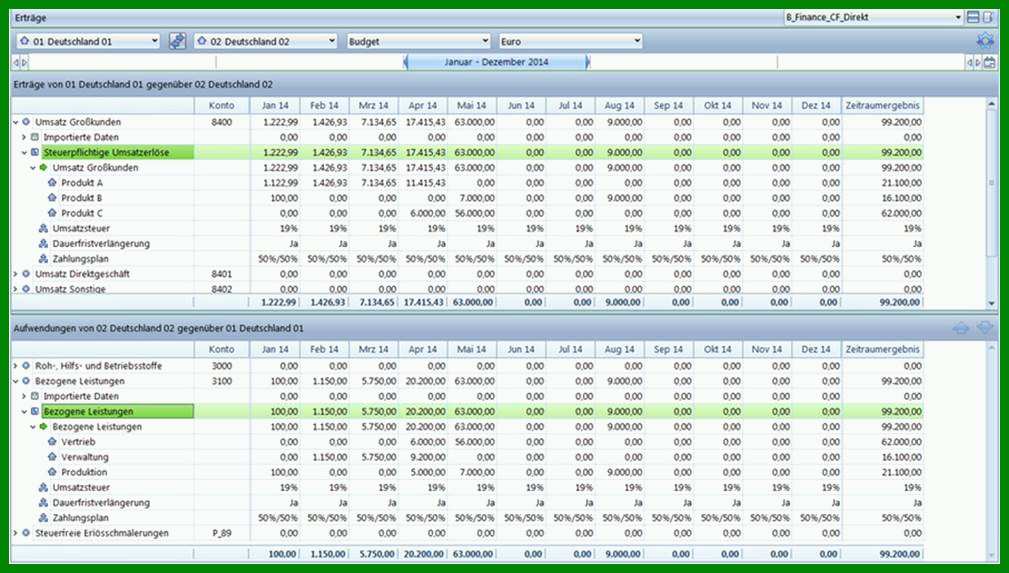Image resolution: width=1009 pixels, height=573 pixels.
Task: Collapse the Umsatz Großkunden account 8400 row
Action: (x=16, y=122)
